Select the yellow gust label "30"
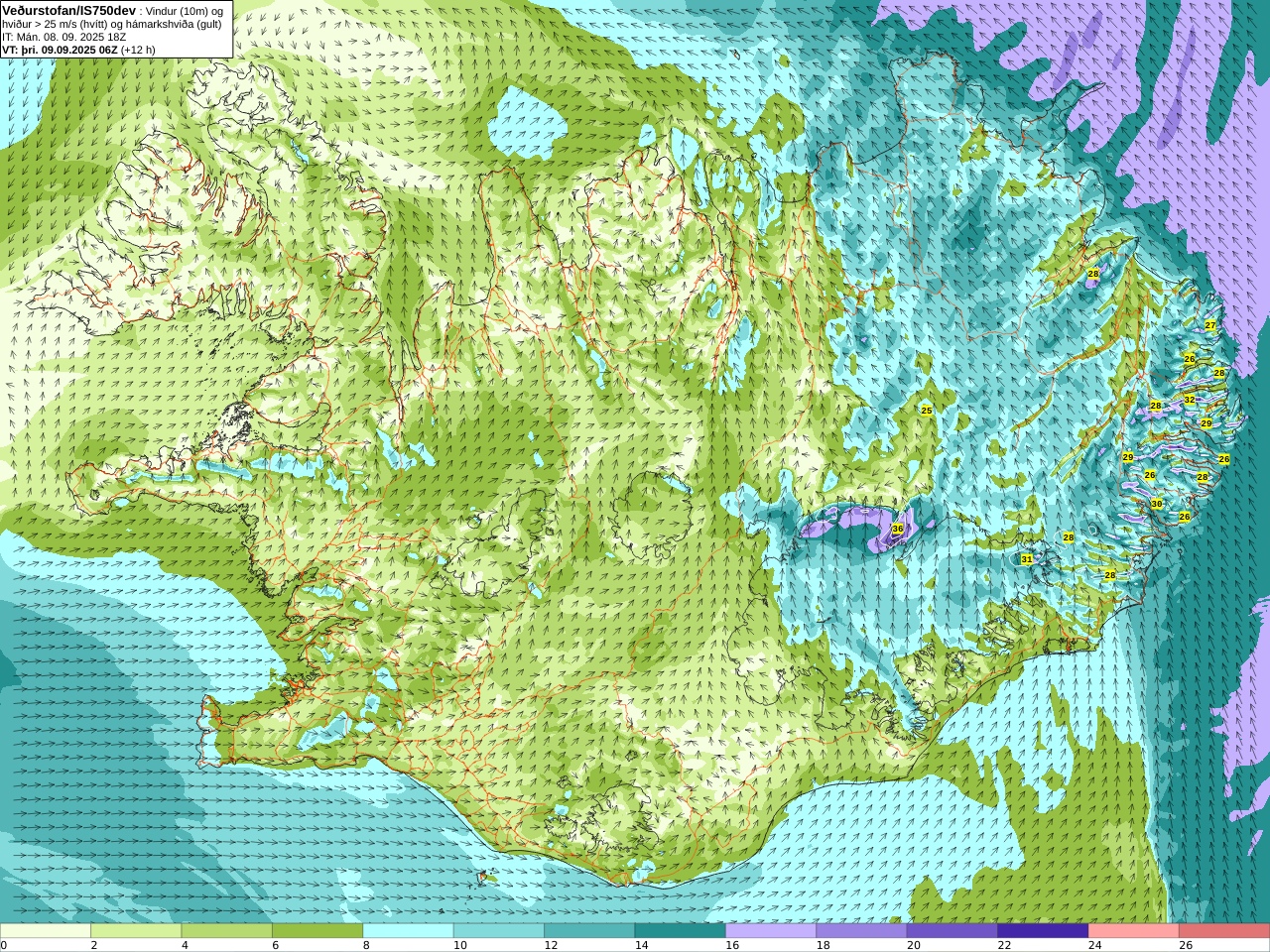 1157,504
